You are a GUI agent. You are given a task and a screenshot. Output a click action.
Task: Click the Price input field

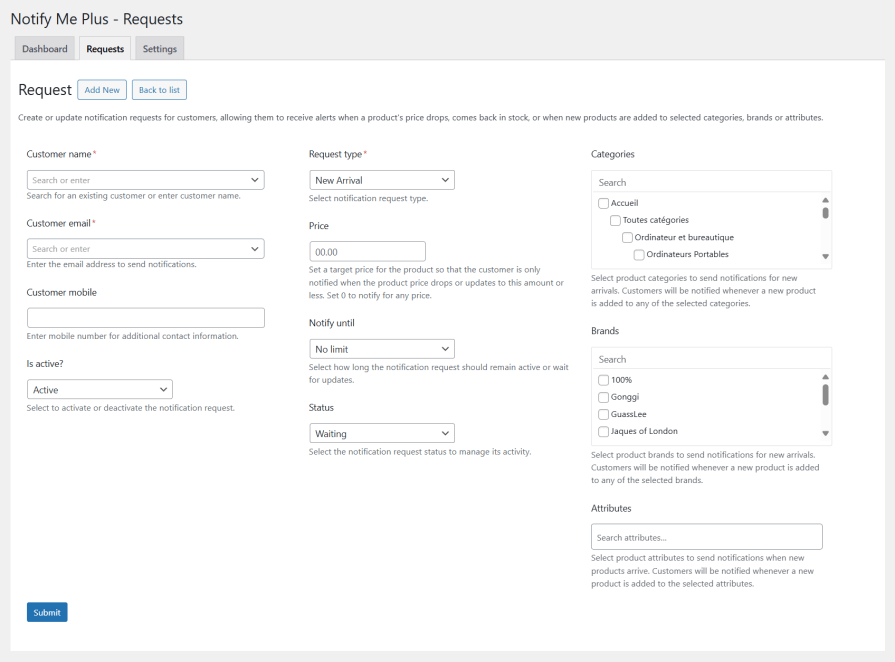(367, 252)
